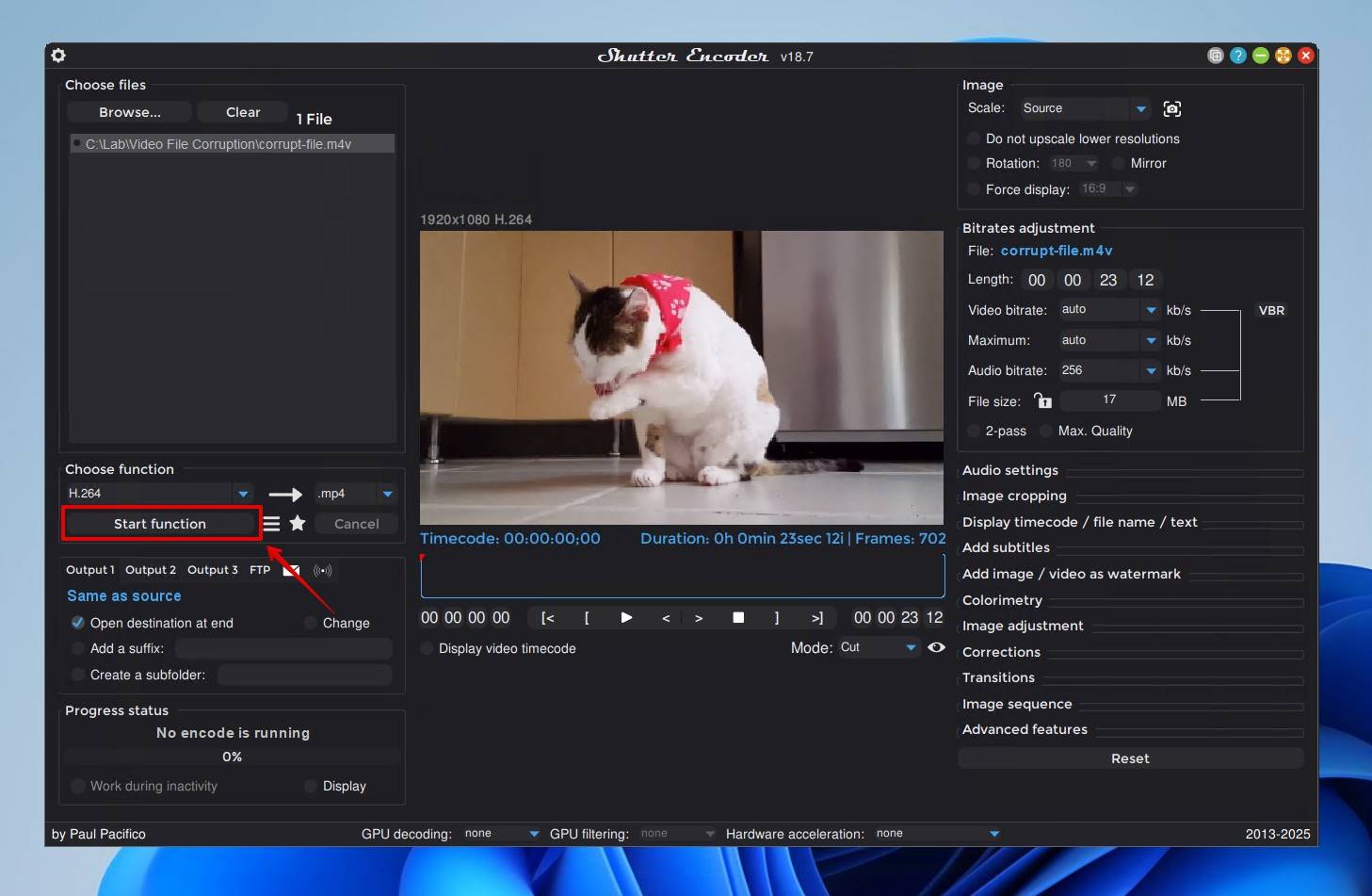Click Same as source destination link
This screenshot has width=1372, height=896.
click(124, 595)
